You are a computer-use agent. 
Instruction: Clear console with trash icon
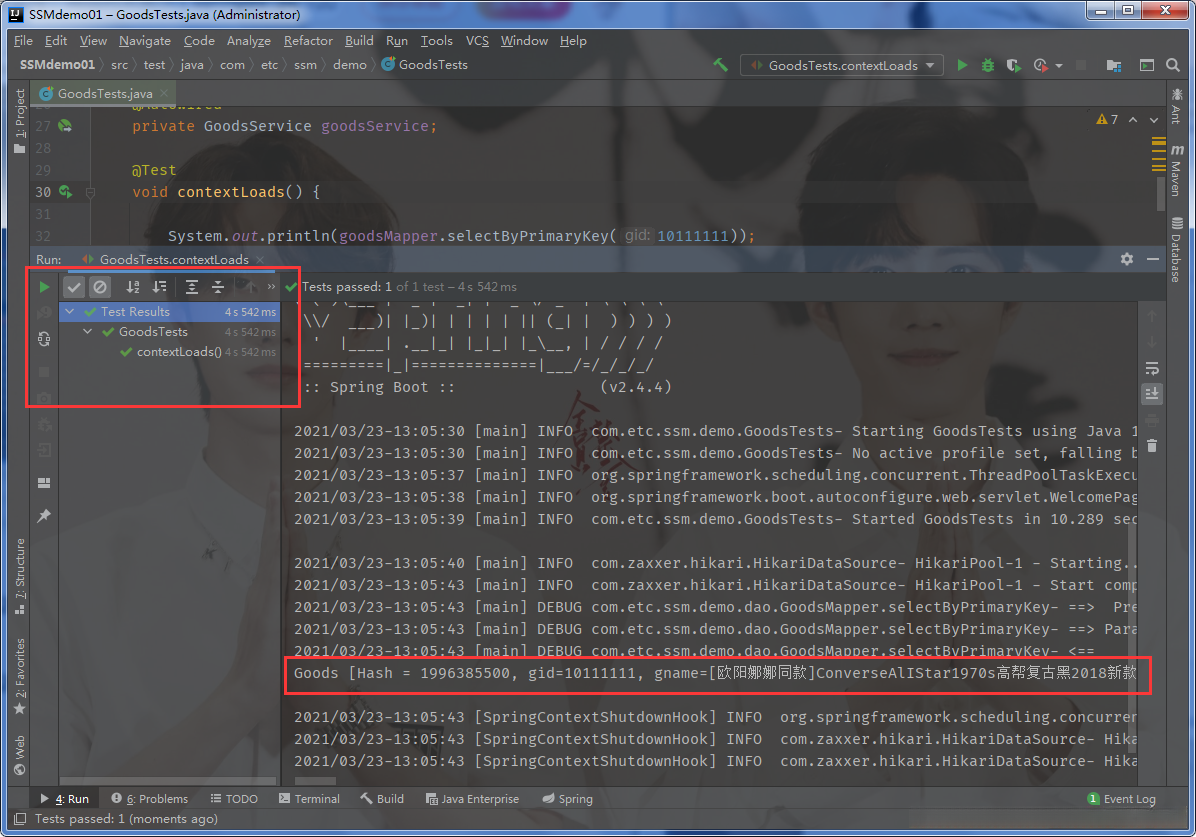coord(1152,446)
